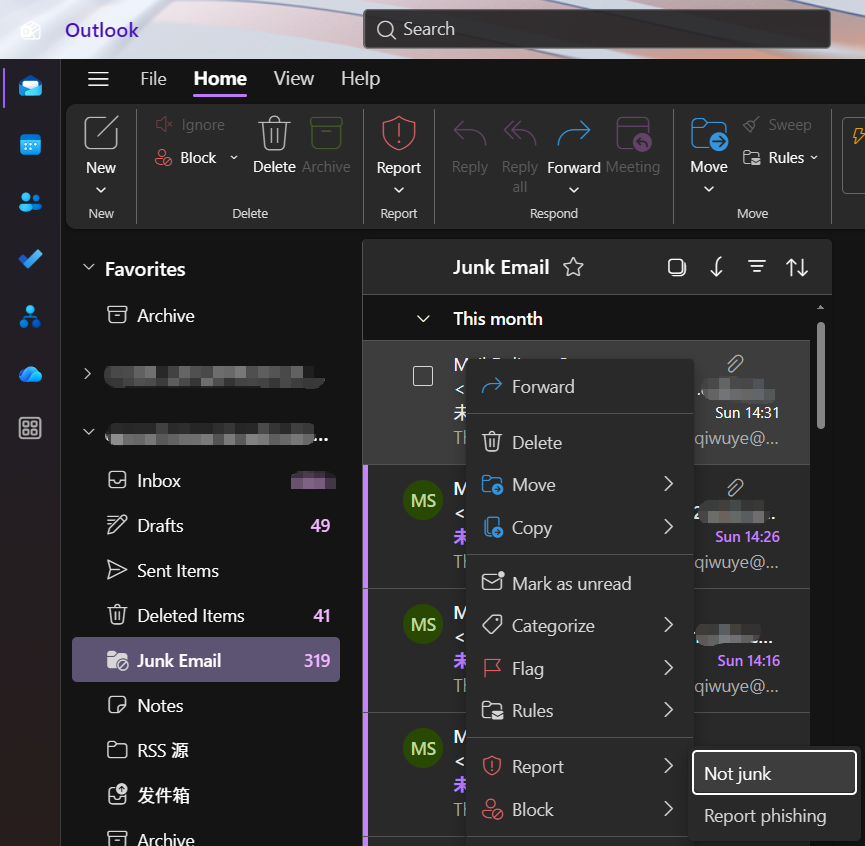This screenshot has width=865, height=846.
Task: Choose Not junk from the submenu
Action: click(773, 773)
